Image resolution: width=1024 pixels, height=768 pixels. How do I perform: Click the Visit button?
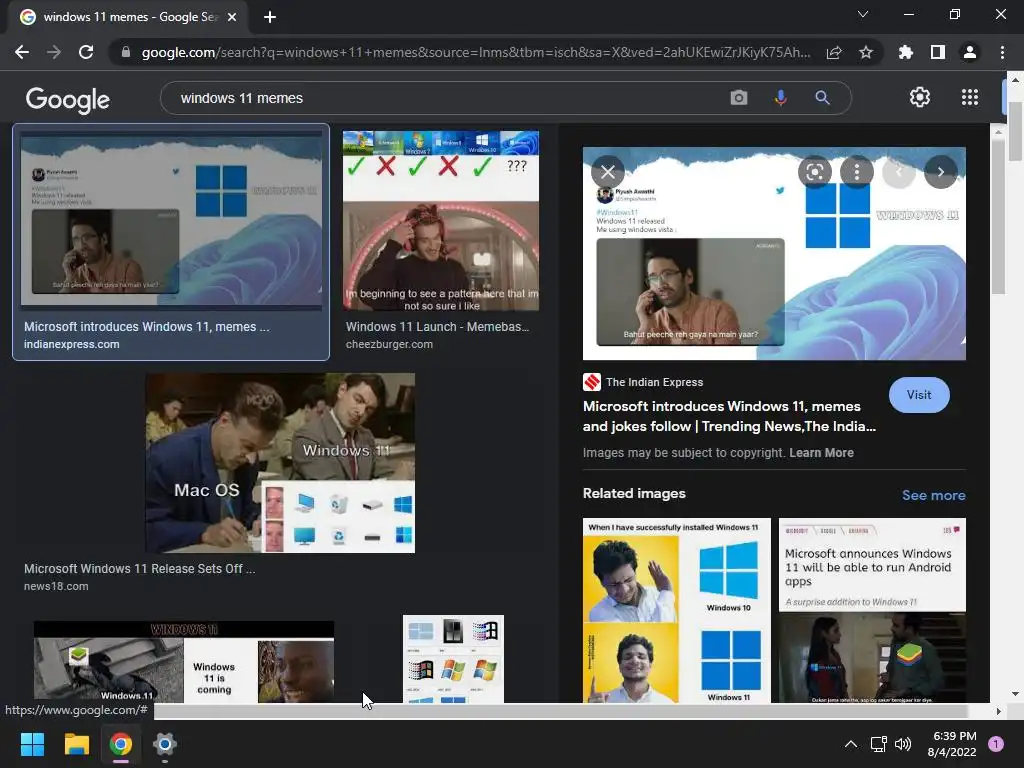click(x=919, y=394)
